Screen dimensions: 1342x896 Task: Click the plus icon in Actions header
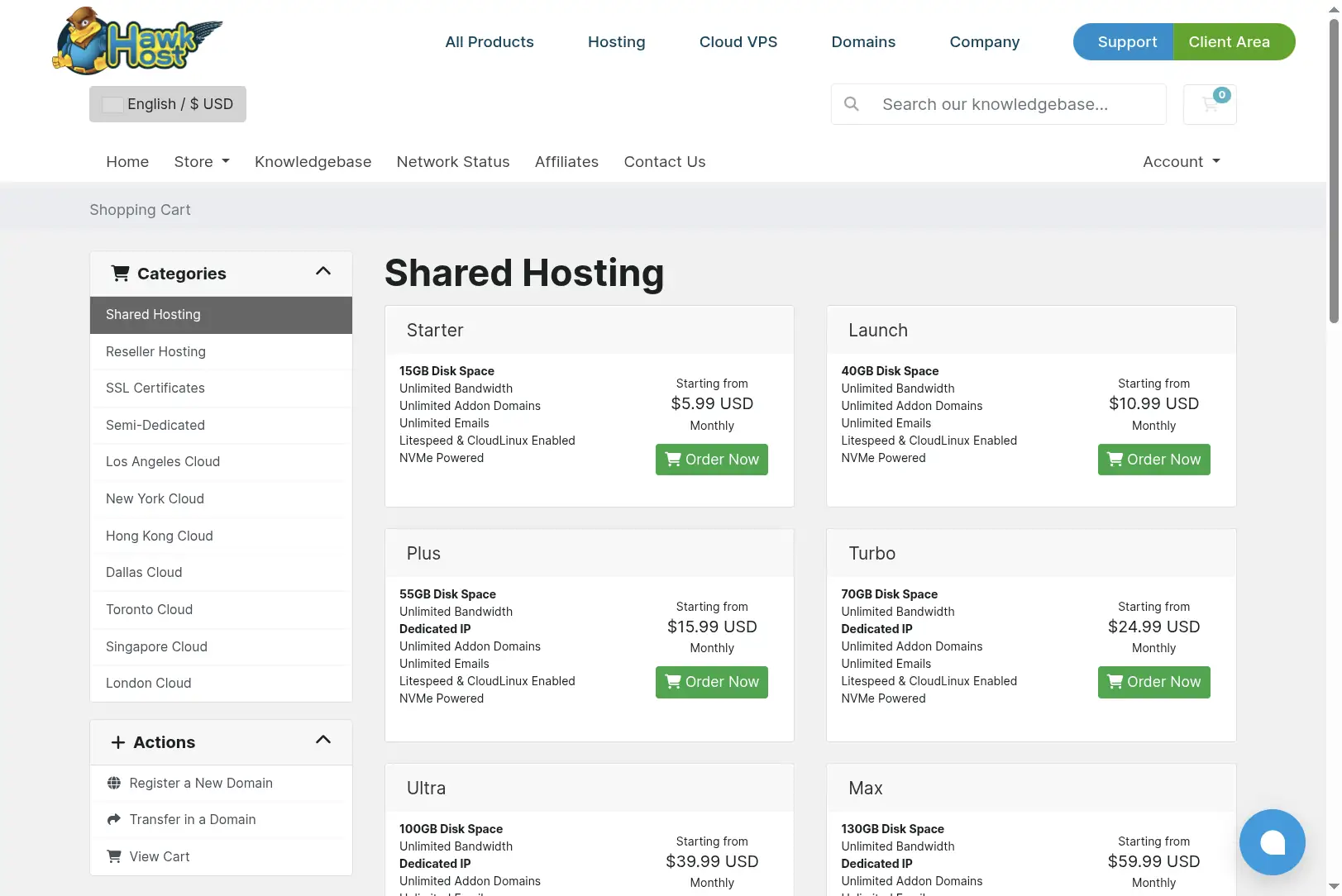(118, 742)
